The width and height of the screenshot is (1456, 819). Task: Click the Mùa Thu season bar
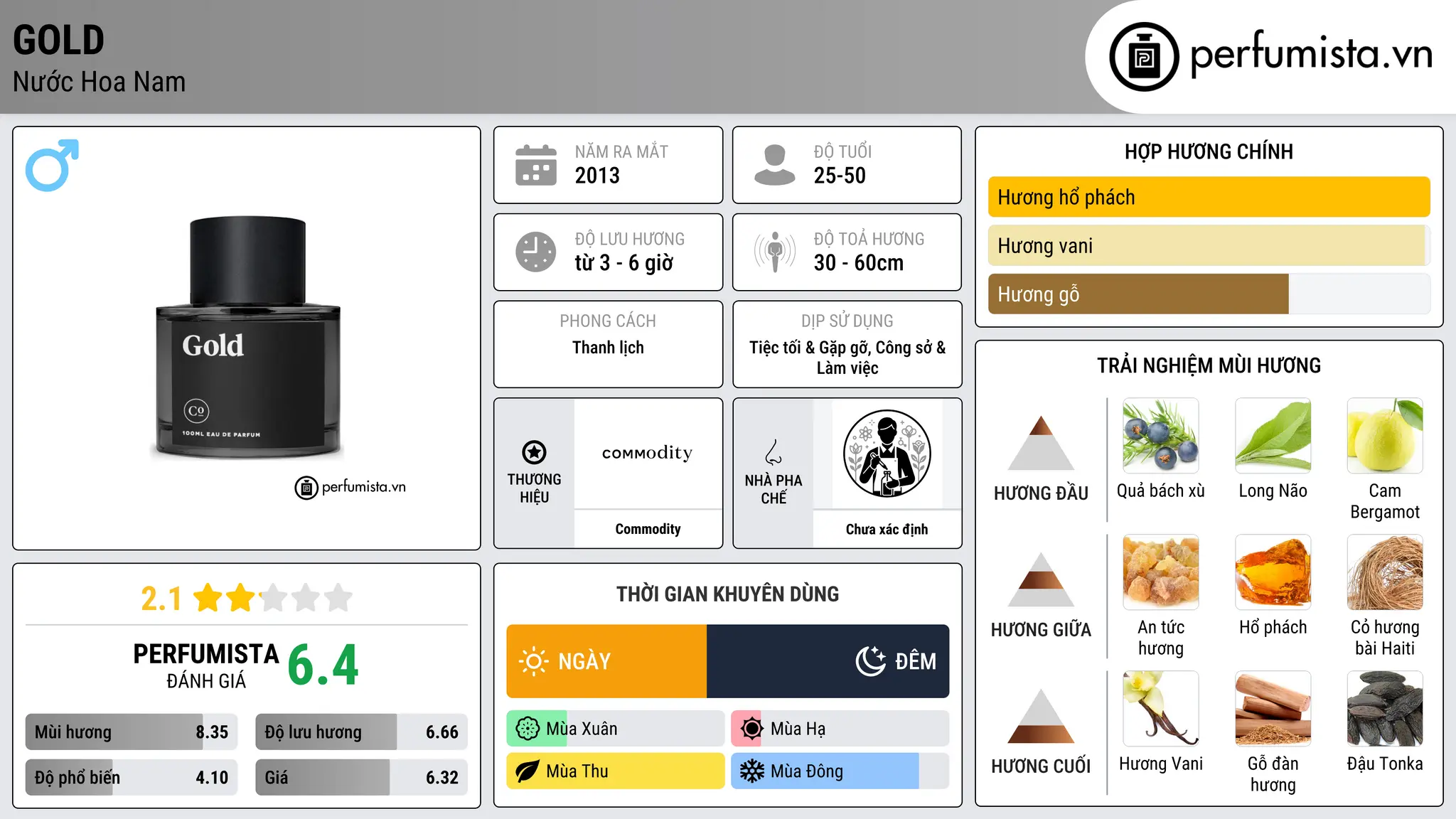[x=616, y=771]
